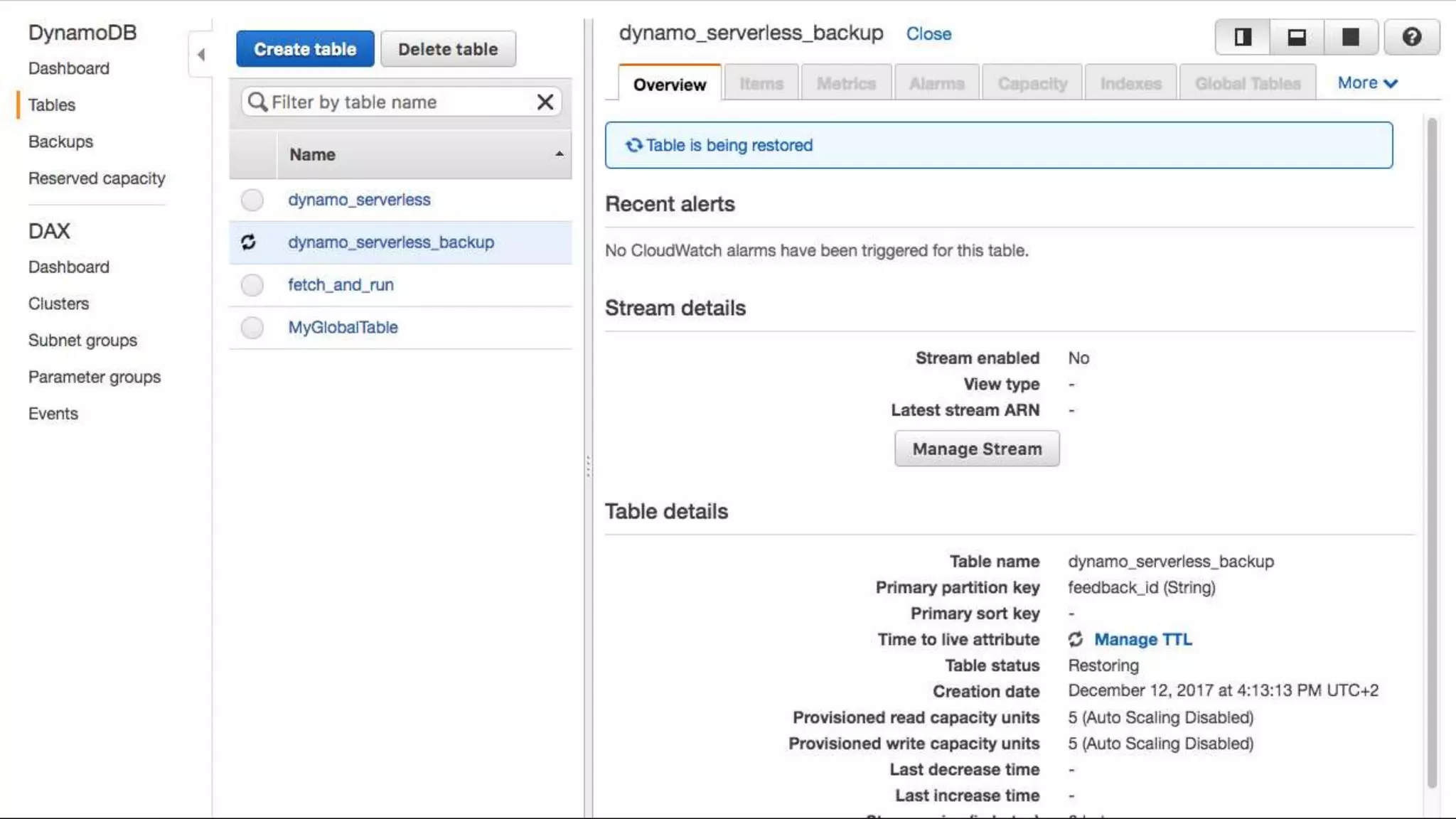Open the Overview tab
1456x819 pixels.
(x=669, y=85)
